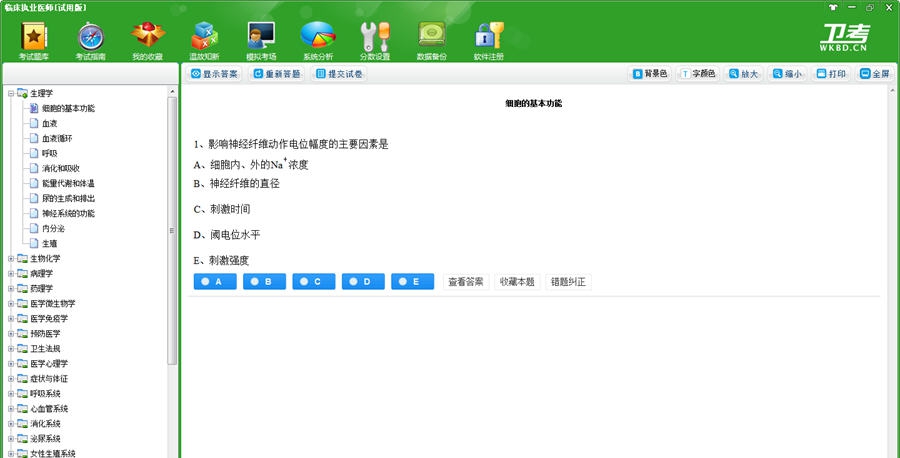The width and height of the screenshot is (900, 458).
Task: Open 软件注册 software registration icon
Action: 488,41
